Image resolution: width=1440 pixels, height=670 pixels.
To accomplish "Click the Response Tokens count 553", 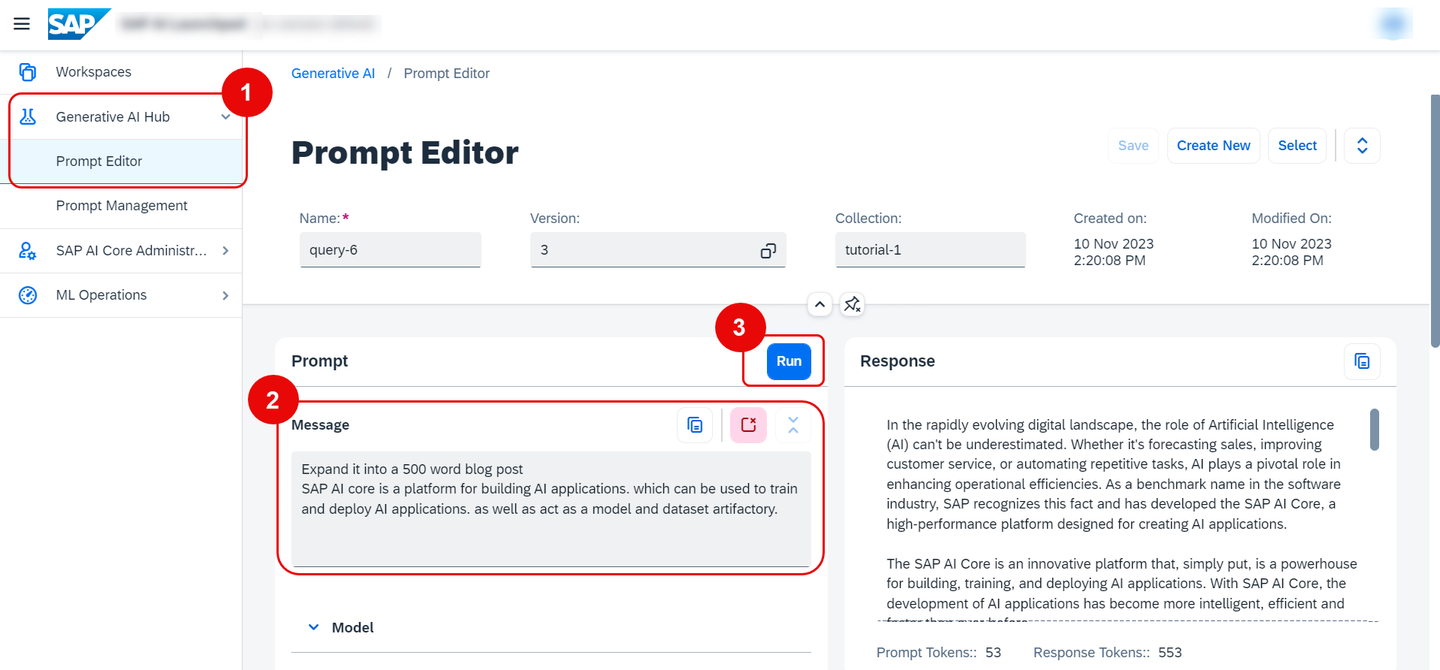I will click(x=1170, y=652).
